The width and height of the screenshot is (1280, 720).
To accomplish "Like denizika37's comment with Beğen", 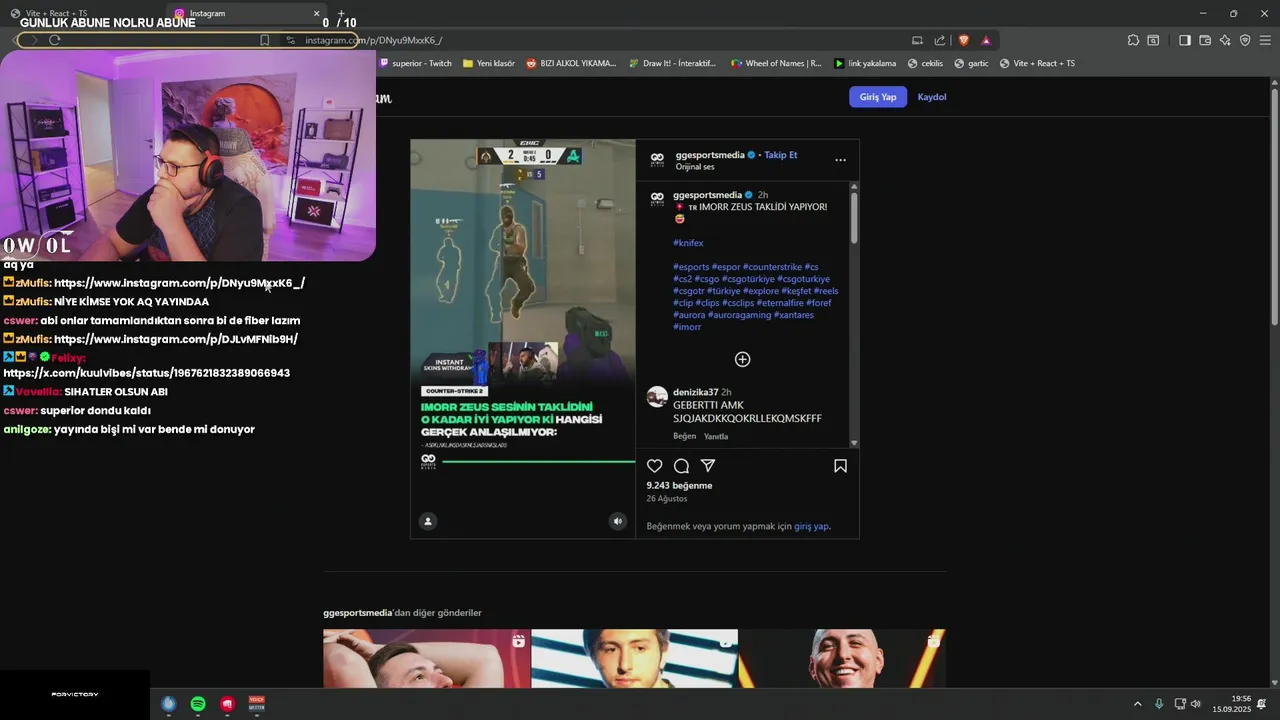I will pos(684,436).
